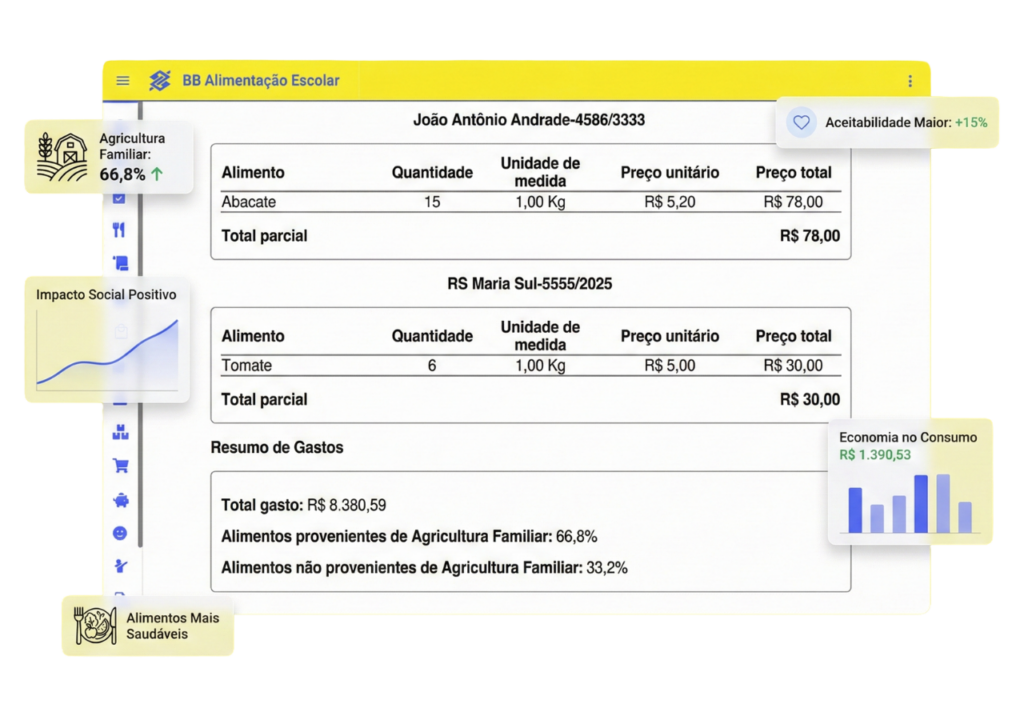Image resolution: width=1024 pixels, height=704 pixels.
Task: Click the leftmost bar in Economia no Consumo
Action: point(855,510)
